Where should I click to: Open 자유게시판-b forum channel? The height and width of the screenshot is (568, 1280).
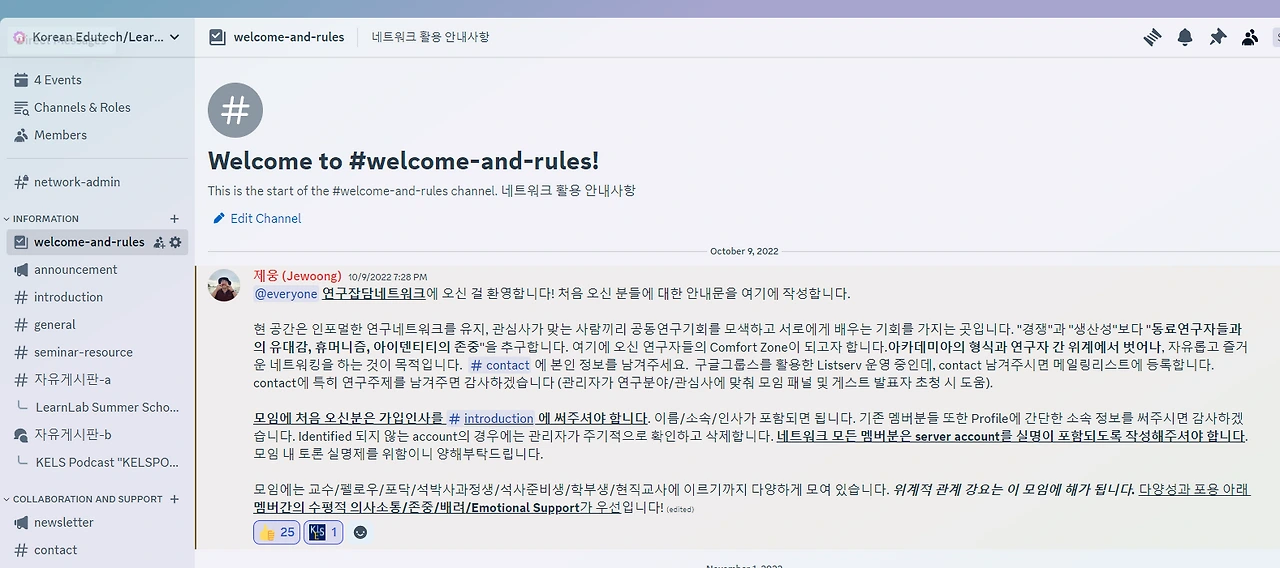(97, 435)
